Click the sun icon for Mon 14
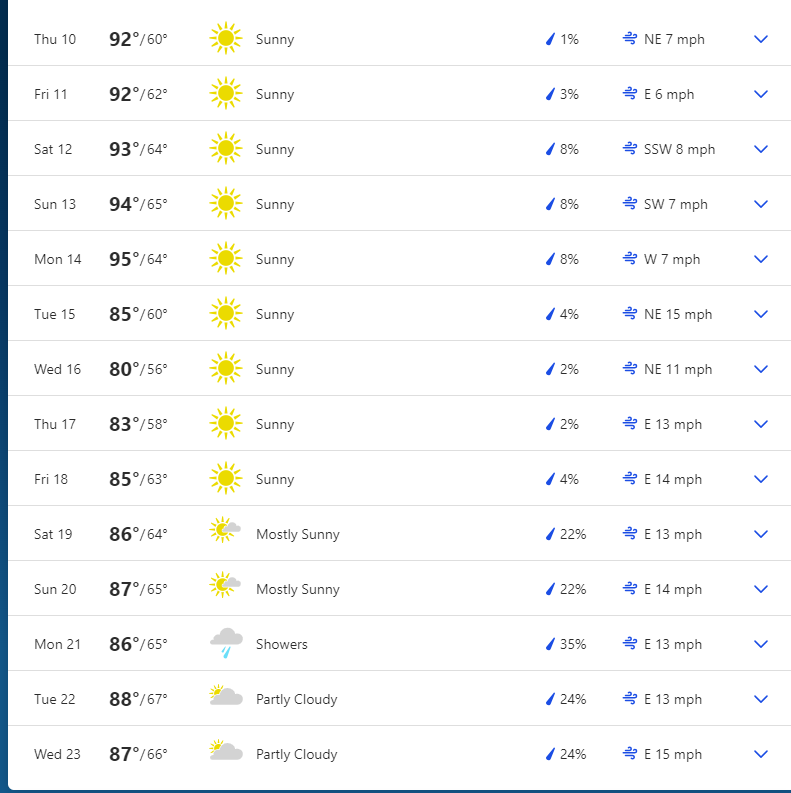 pos(225,259)
